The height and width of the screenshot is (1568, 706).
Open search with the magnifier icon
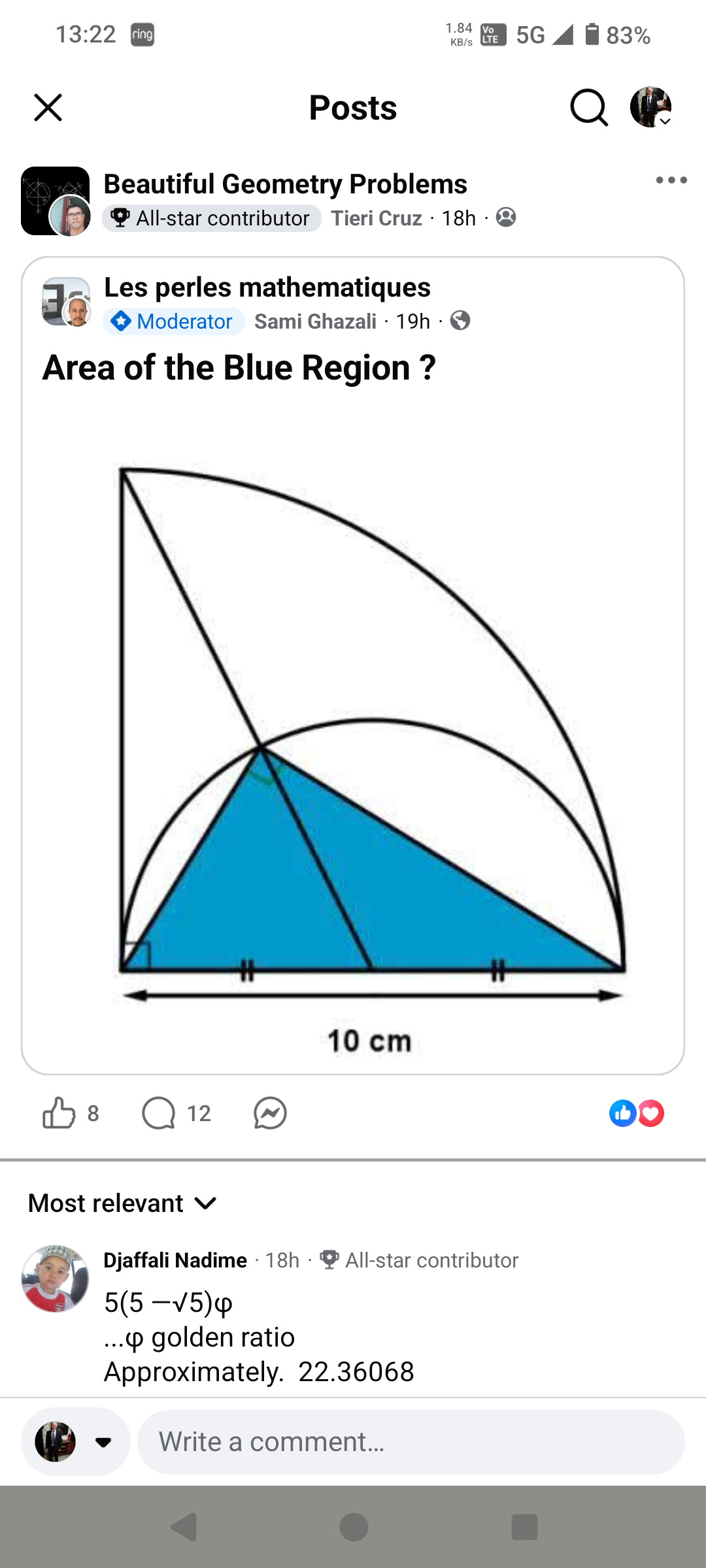pyautogui.click(x=588, y=108)
